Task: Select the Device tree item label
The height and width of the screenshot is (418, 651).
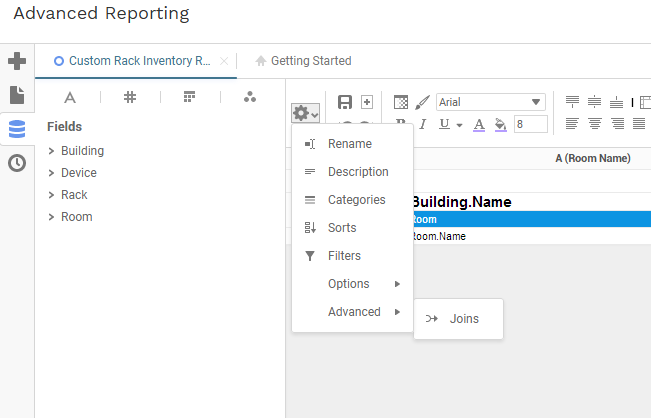Action: pos(79,173)
